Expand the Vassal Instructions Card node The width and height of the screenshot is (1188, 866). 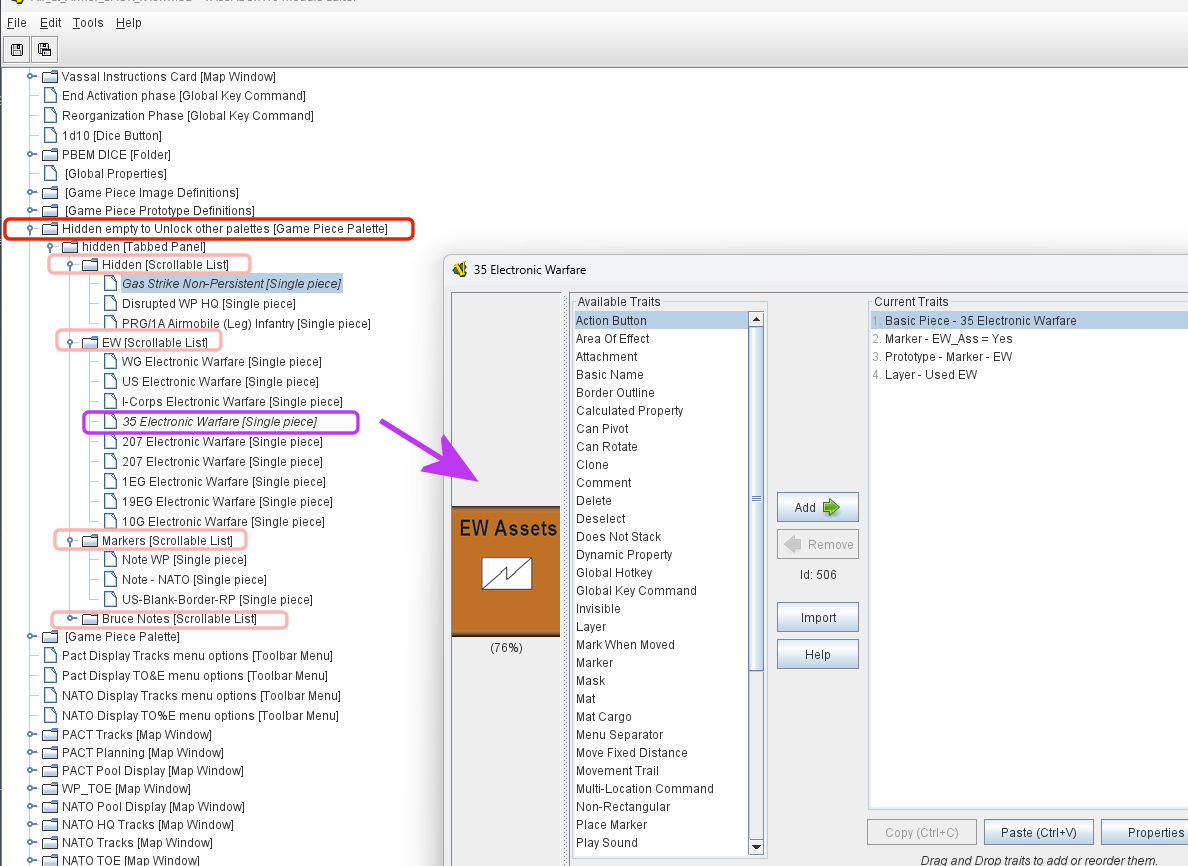coord(30,77)
